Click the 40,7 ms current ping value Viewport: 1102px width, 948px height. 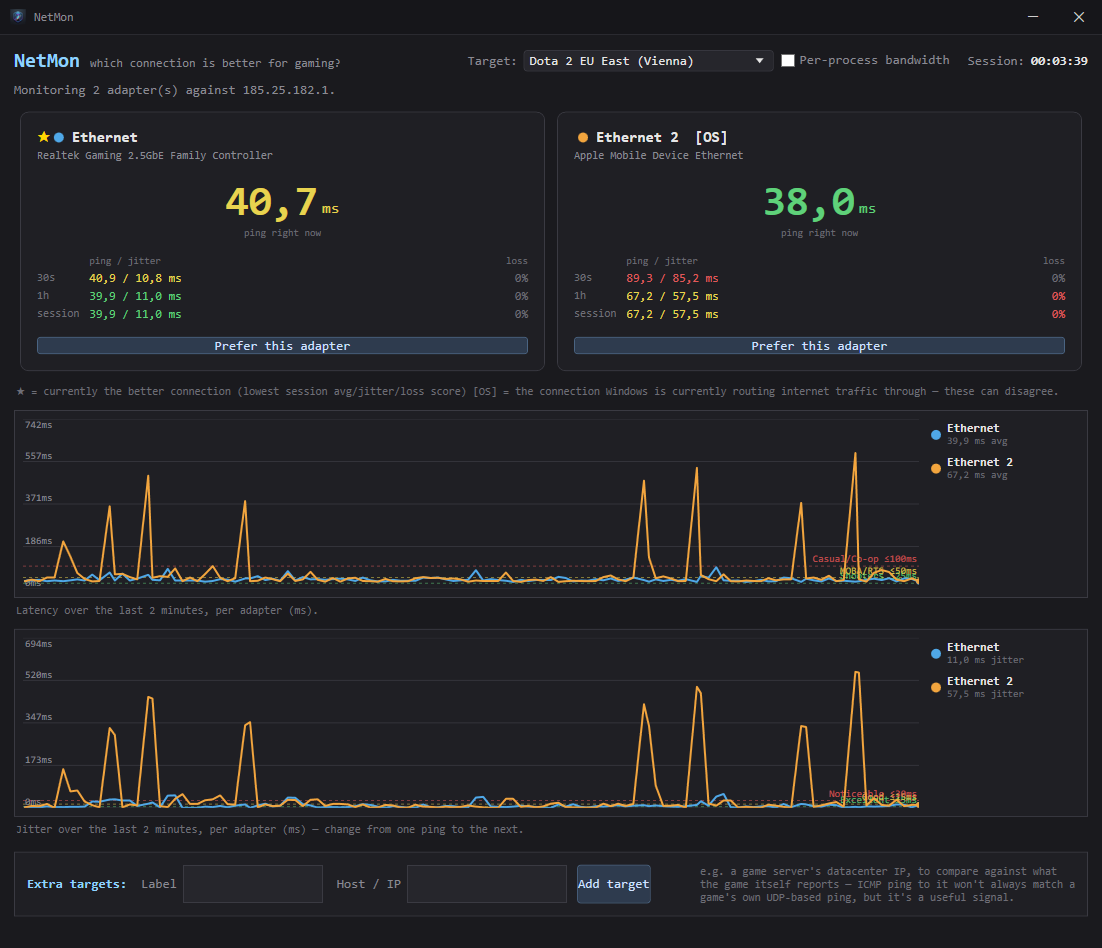pos(282,202)
